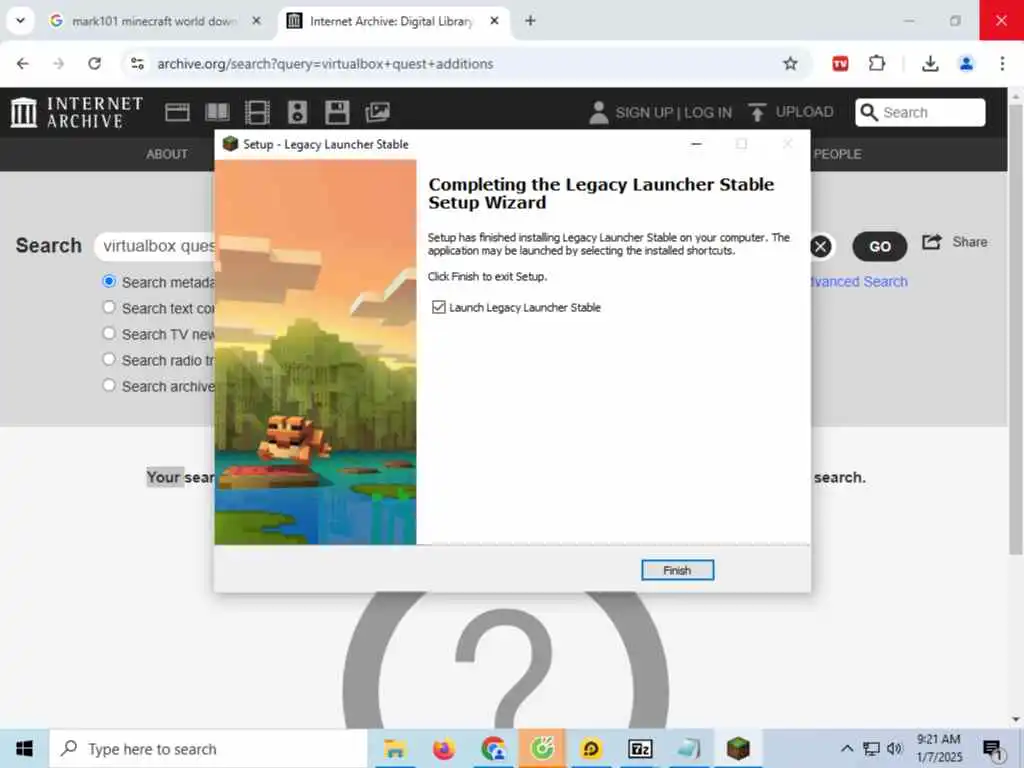1024x768 pixels.
Task: Open the Audio speaker icon in Archive nav
Action: pyautogui.click(x=297, y=112)
